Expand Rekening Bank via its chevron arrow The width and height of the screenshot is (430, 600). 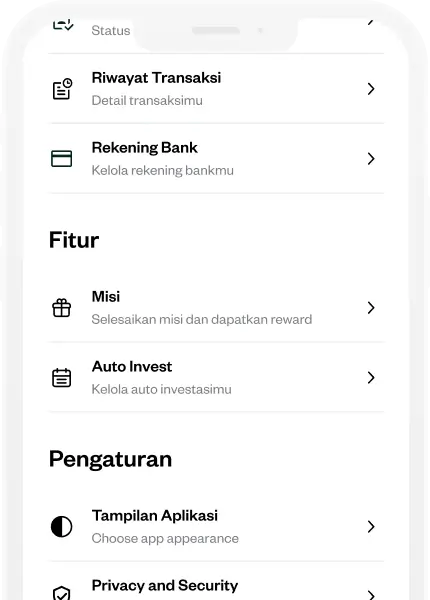click(371, 158)
